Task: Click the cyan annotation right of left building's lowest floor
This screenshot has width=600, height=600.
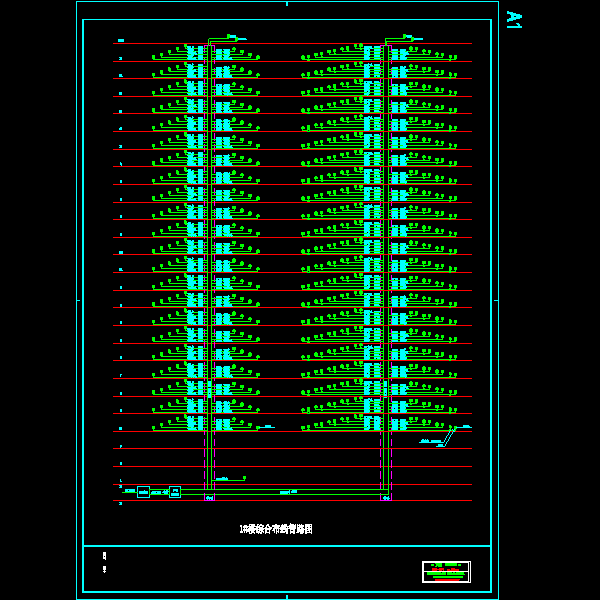Action: (x=267, y=427)
